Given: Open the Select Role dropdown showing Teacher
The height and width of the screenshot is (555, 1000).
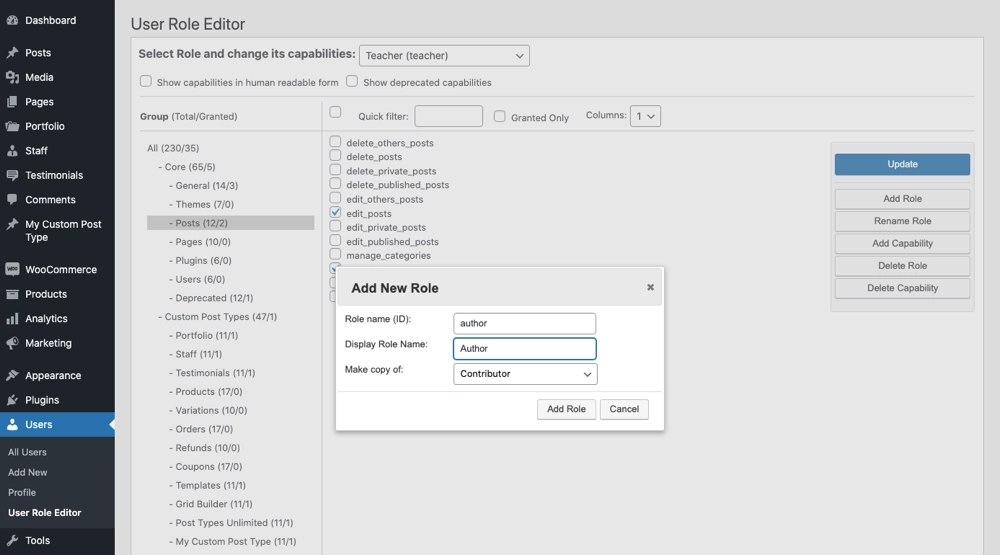Looking at the screenshot, I should coord(444,56).
